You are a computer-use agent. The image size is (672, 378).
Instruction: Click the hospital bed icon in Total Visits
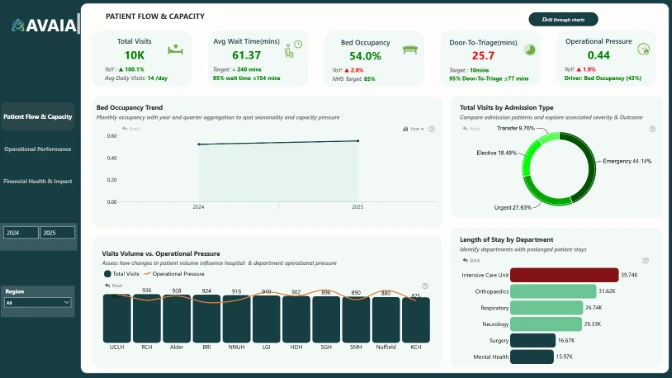coord(175,49)
